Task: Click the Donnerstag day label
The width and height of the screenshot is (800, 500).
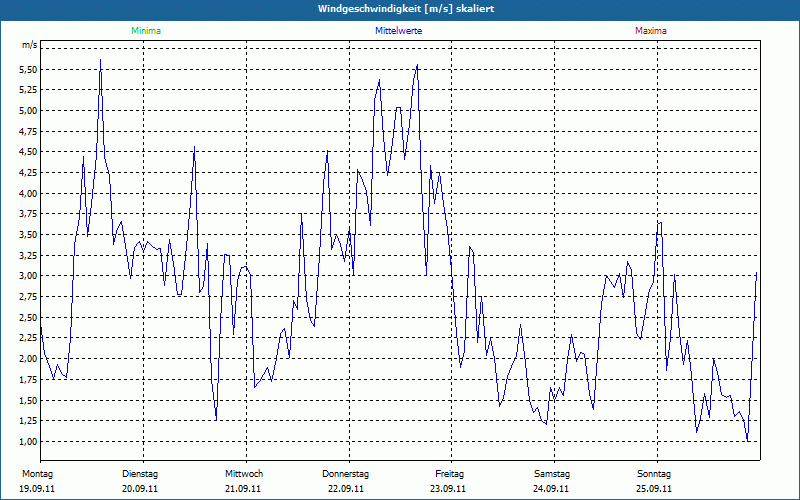Action: coord(345,474)
